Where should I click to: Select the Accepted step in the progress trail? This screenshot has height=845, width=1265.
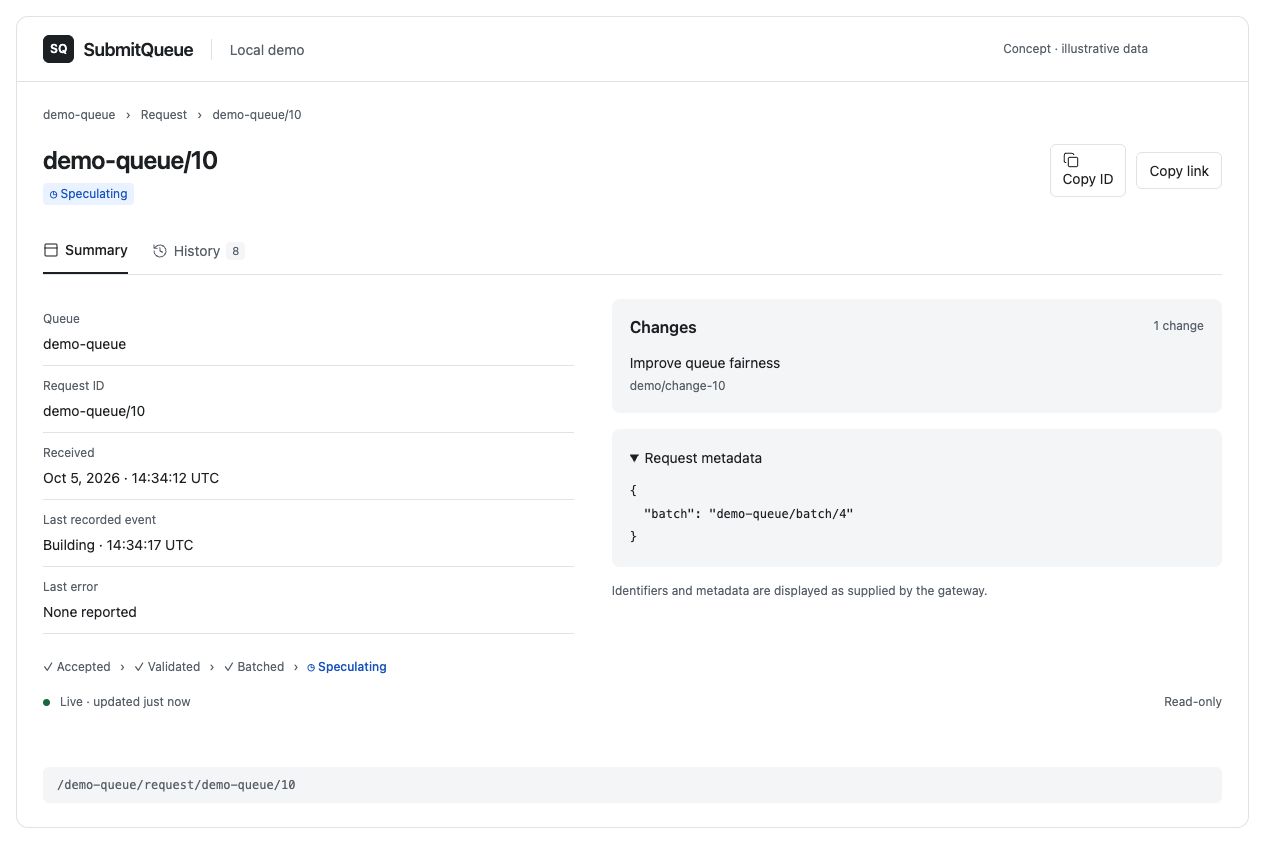click(x=77, y=667)
